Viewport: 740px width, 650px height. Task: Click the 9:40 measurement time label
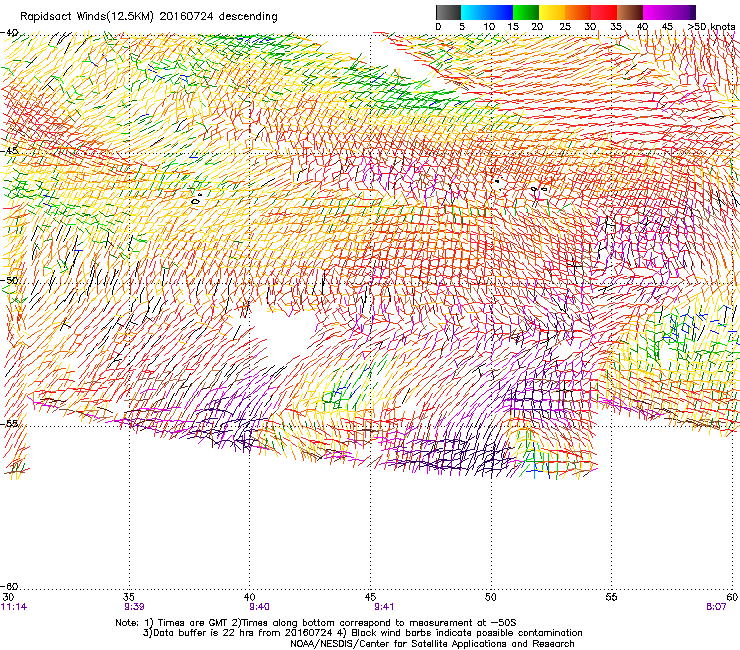pyautogui.click(x=259, y=607)
